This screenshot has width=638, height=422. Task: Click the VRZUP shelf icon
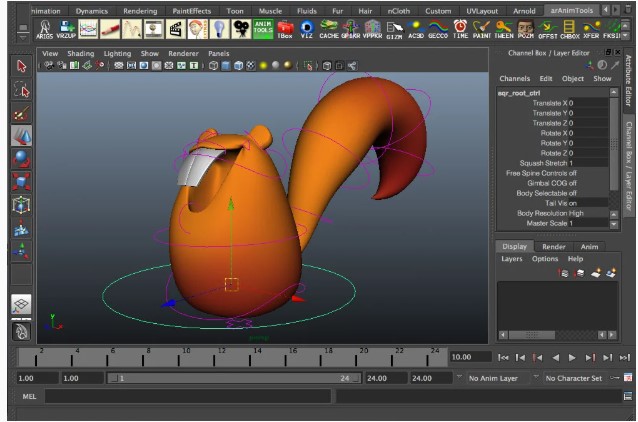[x=66, y=29]
